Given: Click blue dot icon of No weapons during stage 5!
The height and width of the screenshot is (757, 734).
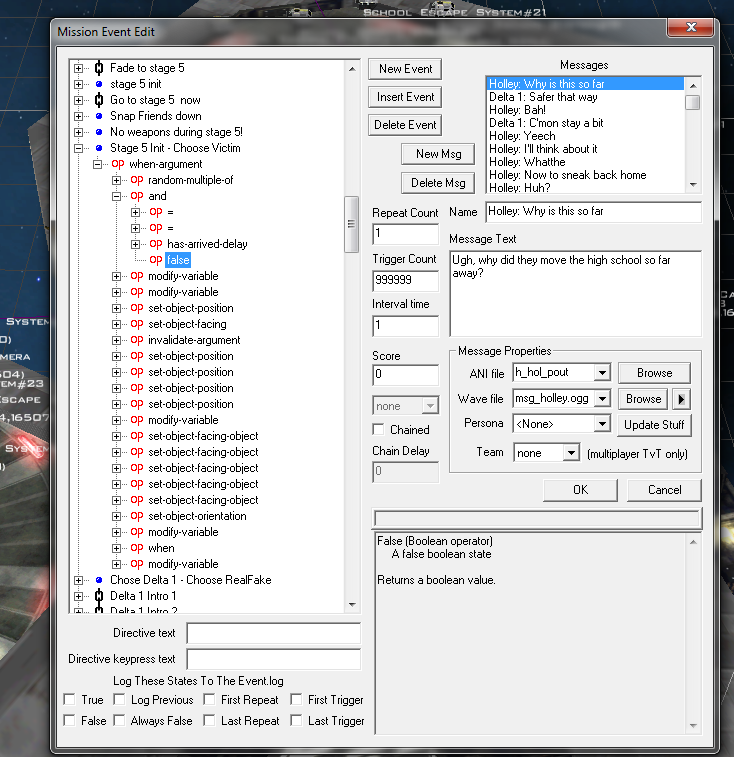Looking at the screenshot, I should [99, 132].
